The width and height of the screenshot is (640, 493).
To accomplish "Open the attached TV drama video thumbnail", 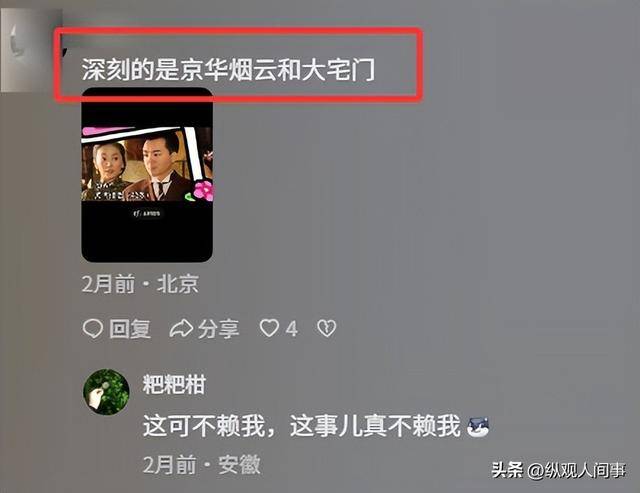I will pyautogui.click(x=147, y=175).
